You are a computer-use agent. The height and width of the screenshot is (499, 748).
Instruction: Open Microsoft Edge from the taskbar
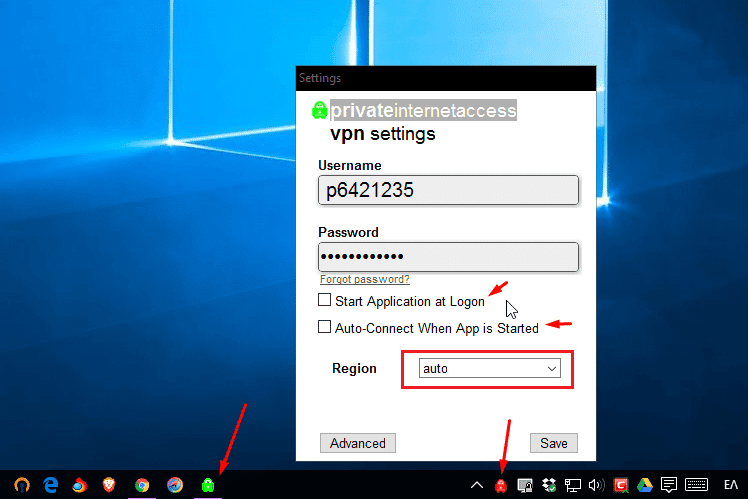(51, 485)
